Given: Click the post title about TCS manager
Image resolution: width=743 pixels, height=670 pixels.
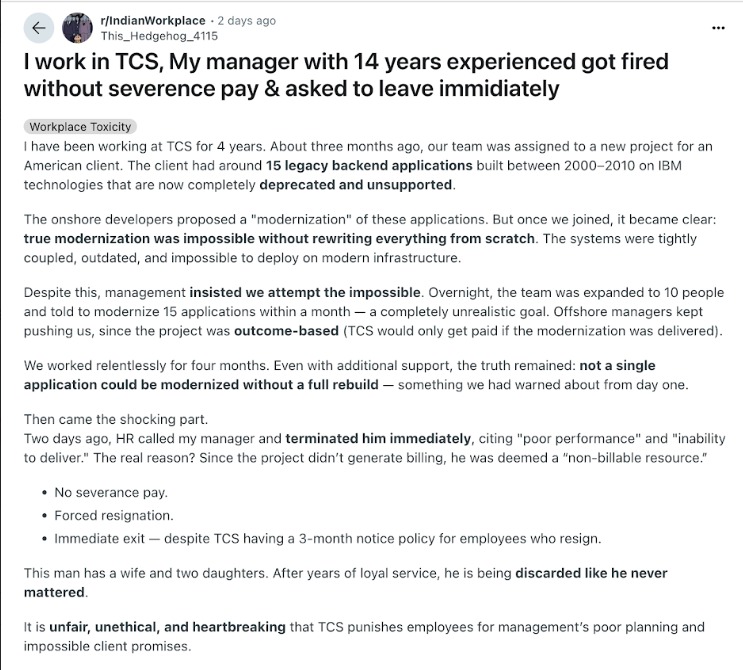Looking at the screenshot, I should [x=345, y=75].
